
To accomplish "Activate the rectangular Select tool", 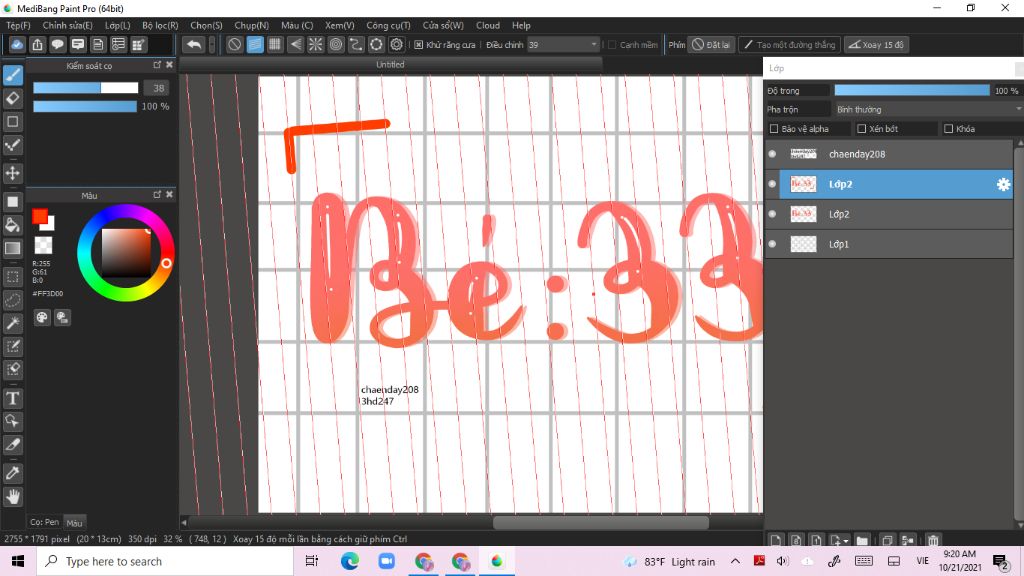I will (13, 277).
